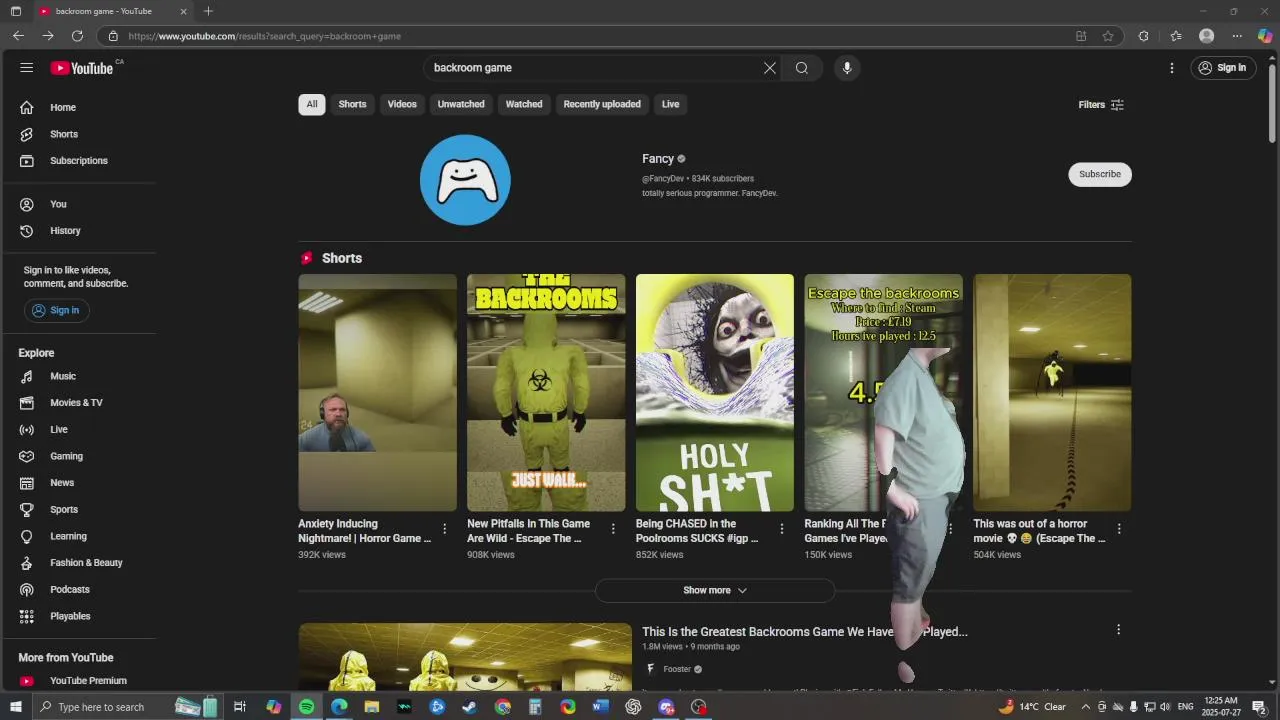The image size is (1280, 720).
Task: Select Recently uploaded filter chip
Action: 602,104
